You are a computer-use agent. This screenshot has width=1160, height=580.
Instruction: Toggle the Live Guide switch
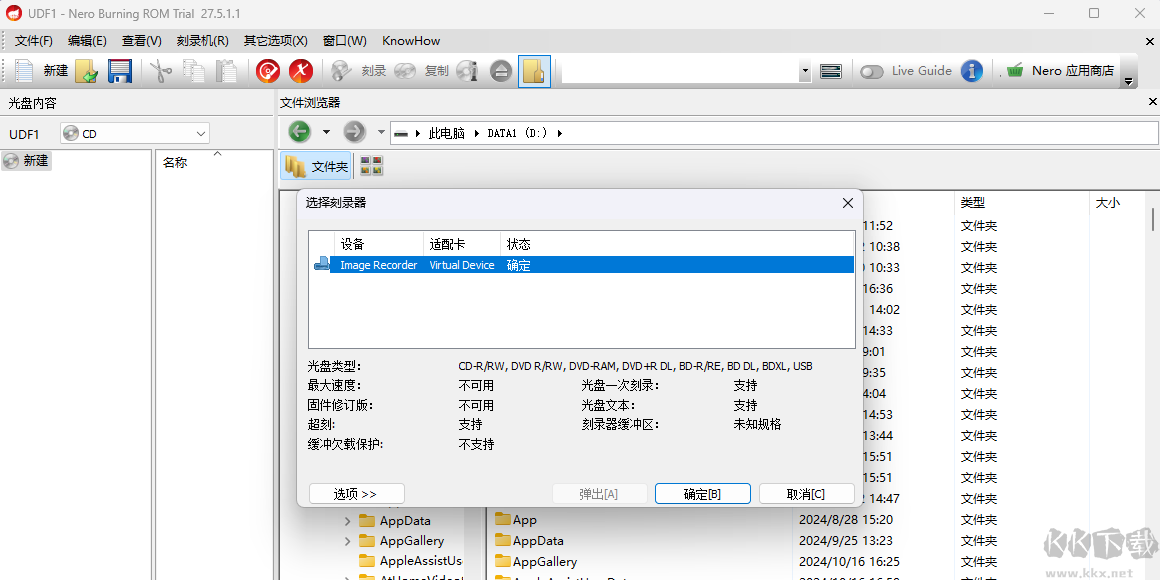871,72
